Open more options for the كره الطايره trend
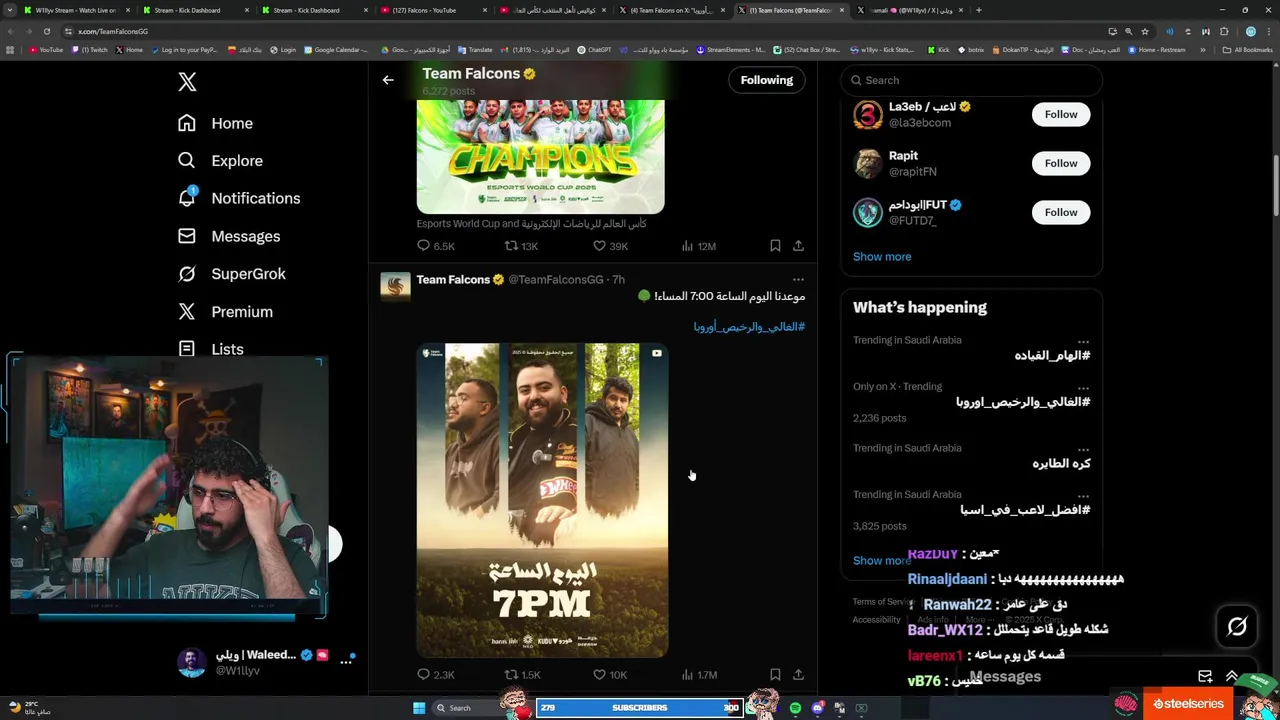The width and height of the screenshot is (1280, 720). pos(1083,450)
